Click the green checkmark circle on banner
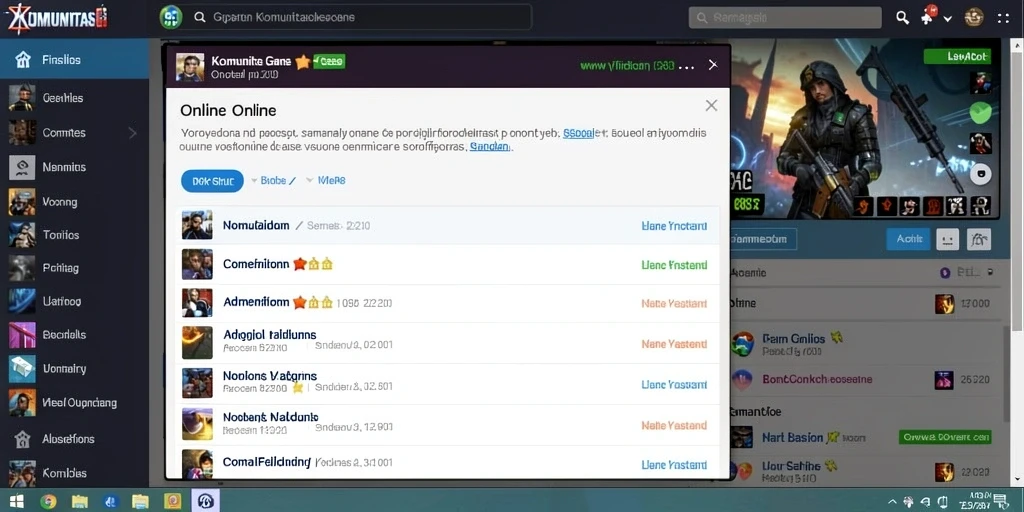 pos(980,112)
